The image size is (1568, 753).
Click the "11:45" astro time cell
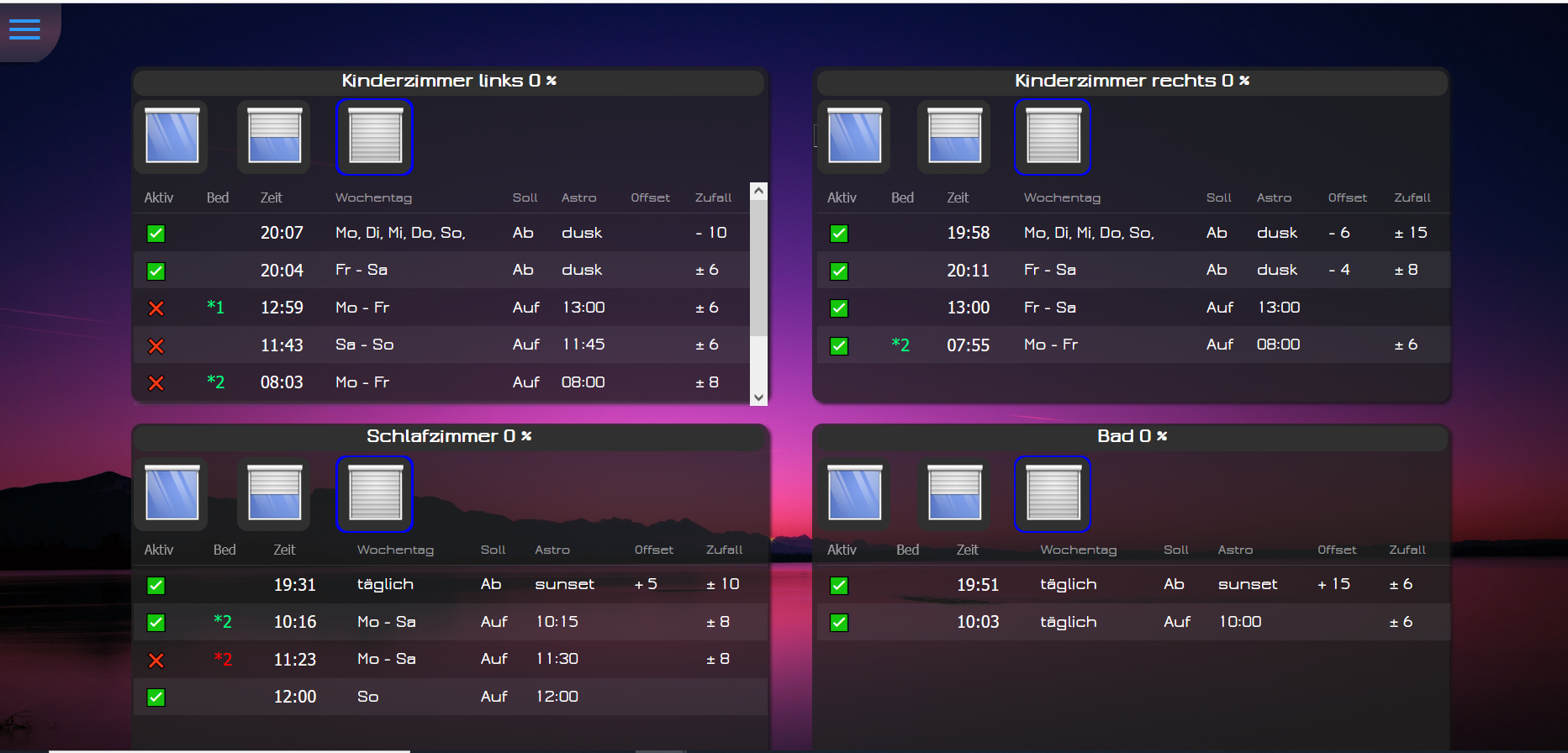click(583, 345)
